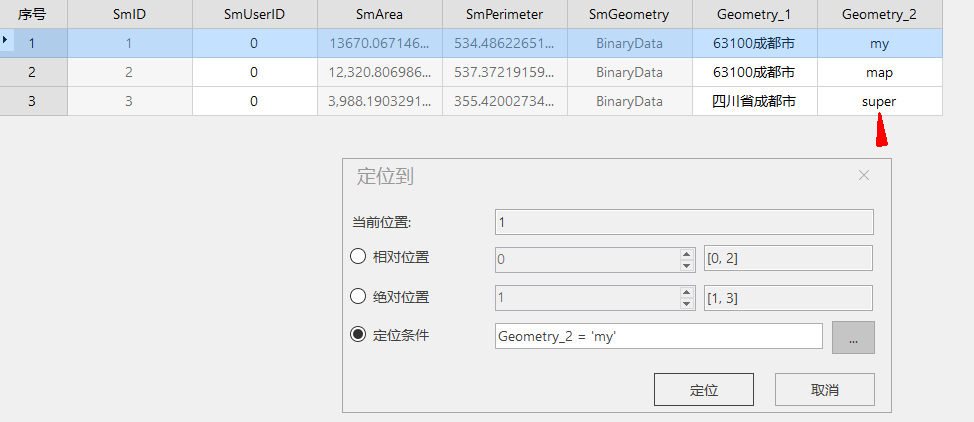Click the SmPerimeter column header

point(504,14)
